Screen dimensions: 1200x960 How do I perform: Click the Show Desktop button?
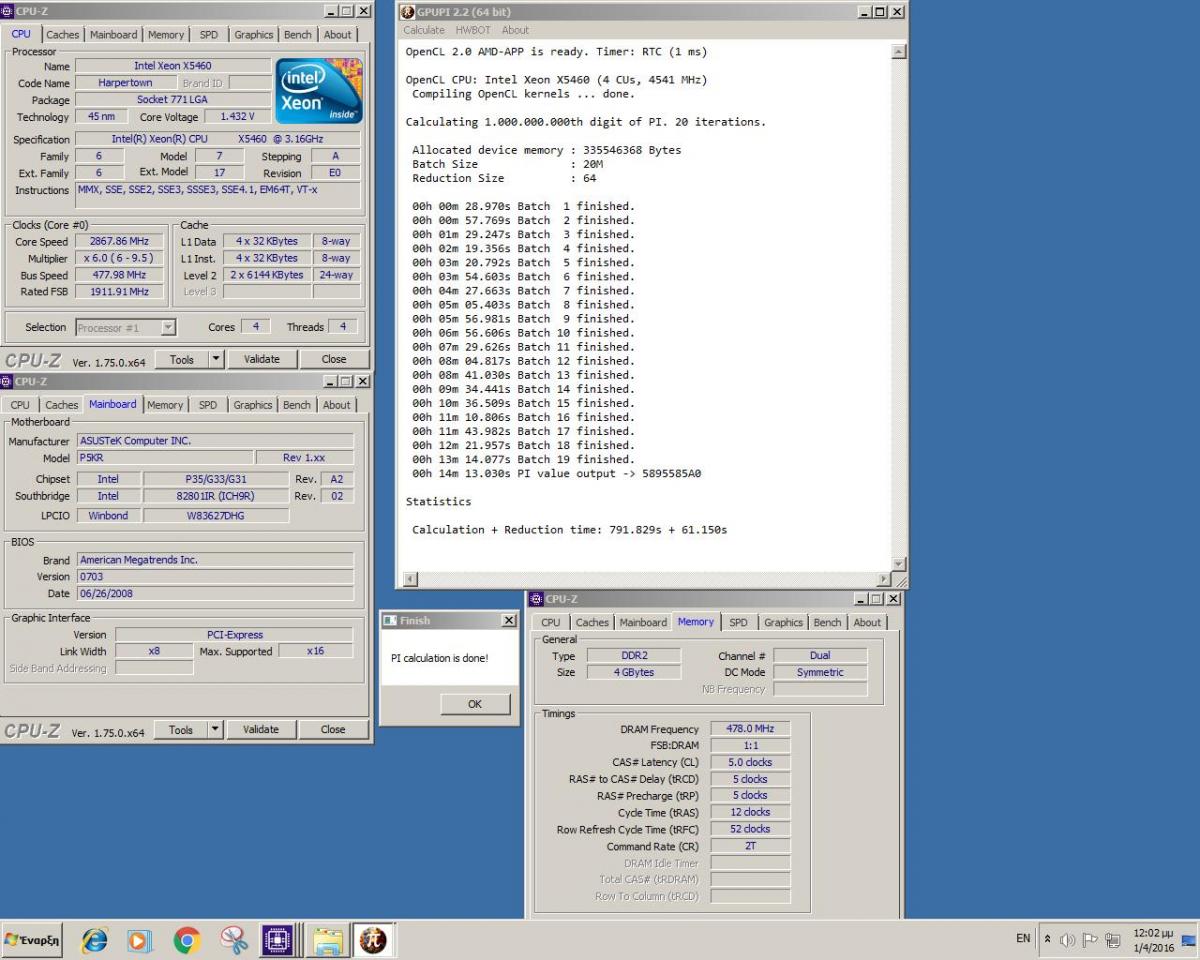coord(1189,939)
